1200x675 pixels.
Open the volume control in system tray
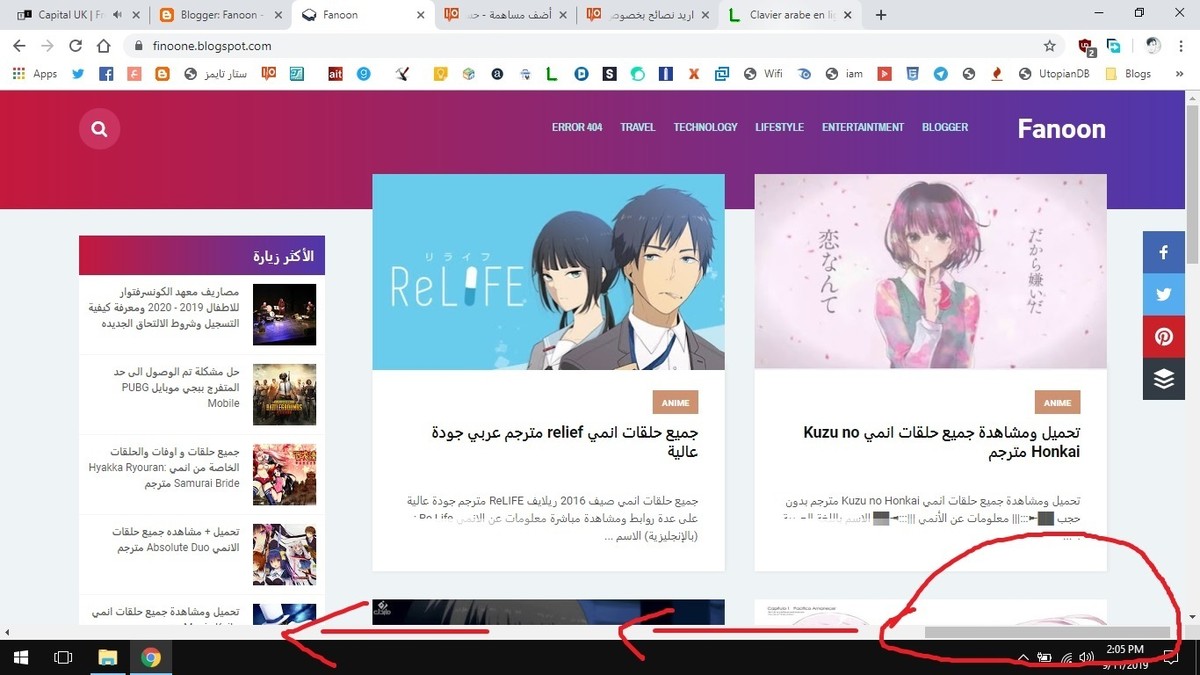(1087, 658)
